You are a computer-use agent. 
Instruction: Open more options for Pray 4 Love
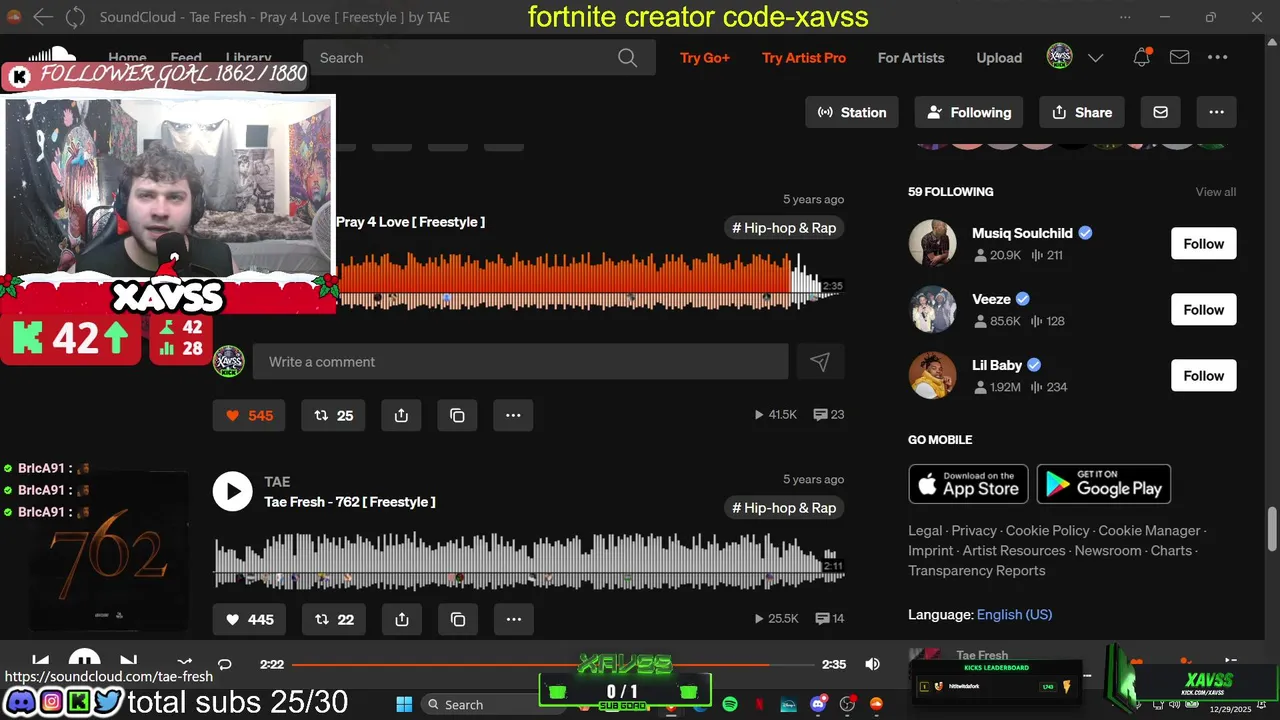513,415
